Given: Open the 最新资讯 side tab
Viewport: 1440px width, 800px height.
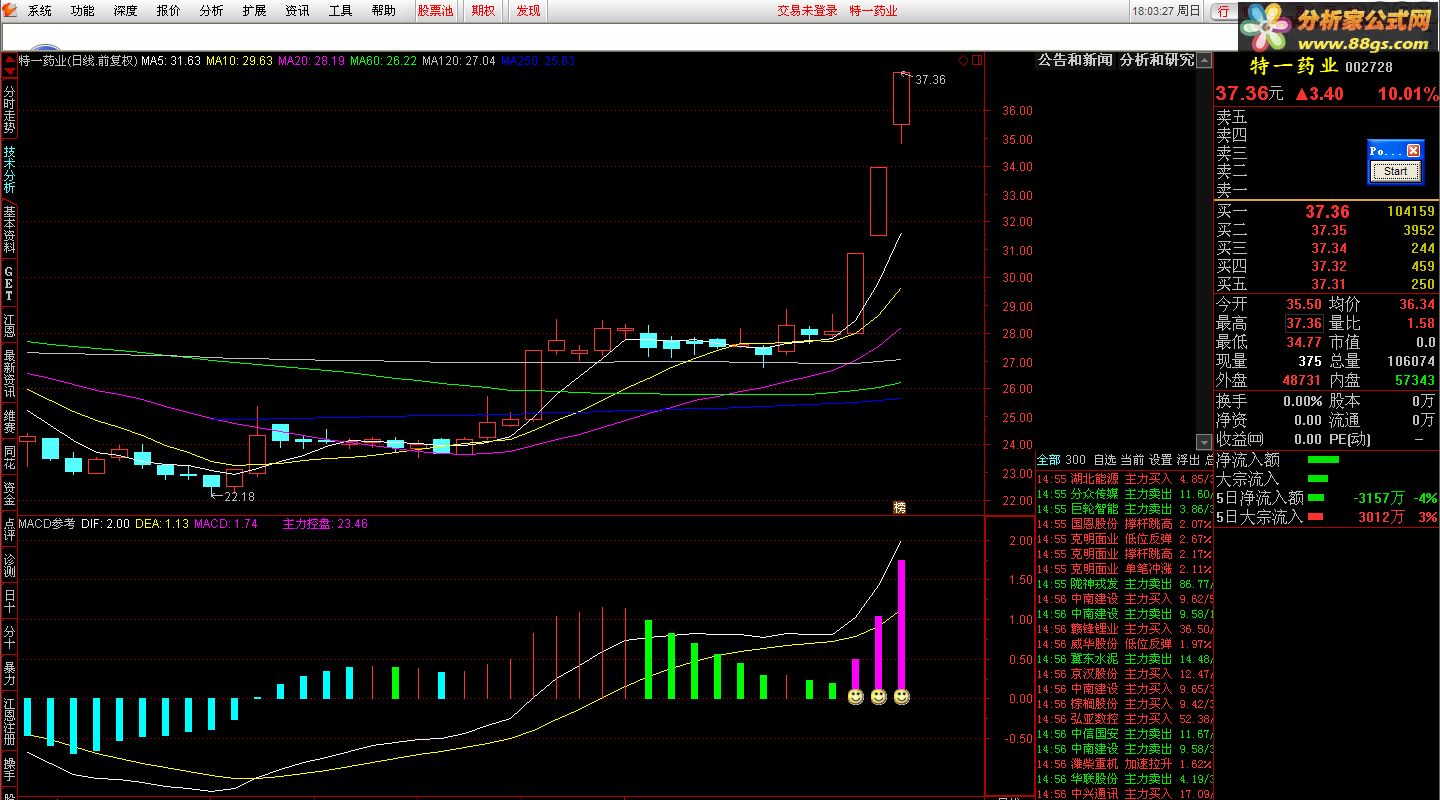Looking at the screenshot, I should pyautogui.click(x=9, y=373).
